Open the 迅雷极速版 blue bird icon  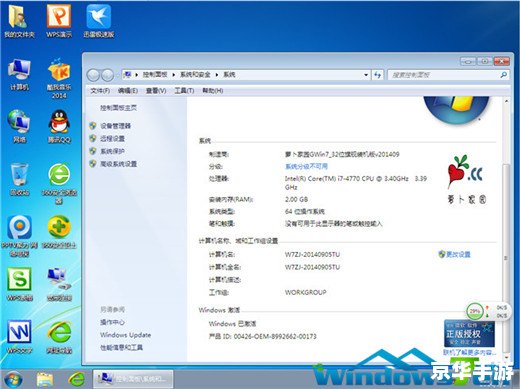point(99,21)
